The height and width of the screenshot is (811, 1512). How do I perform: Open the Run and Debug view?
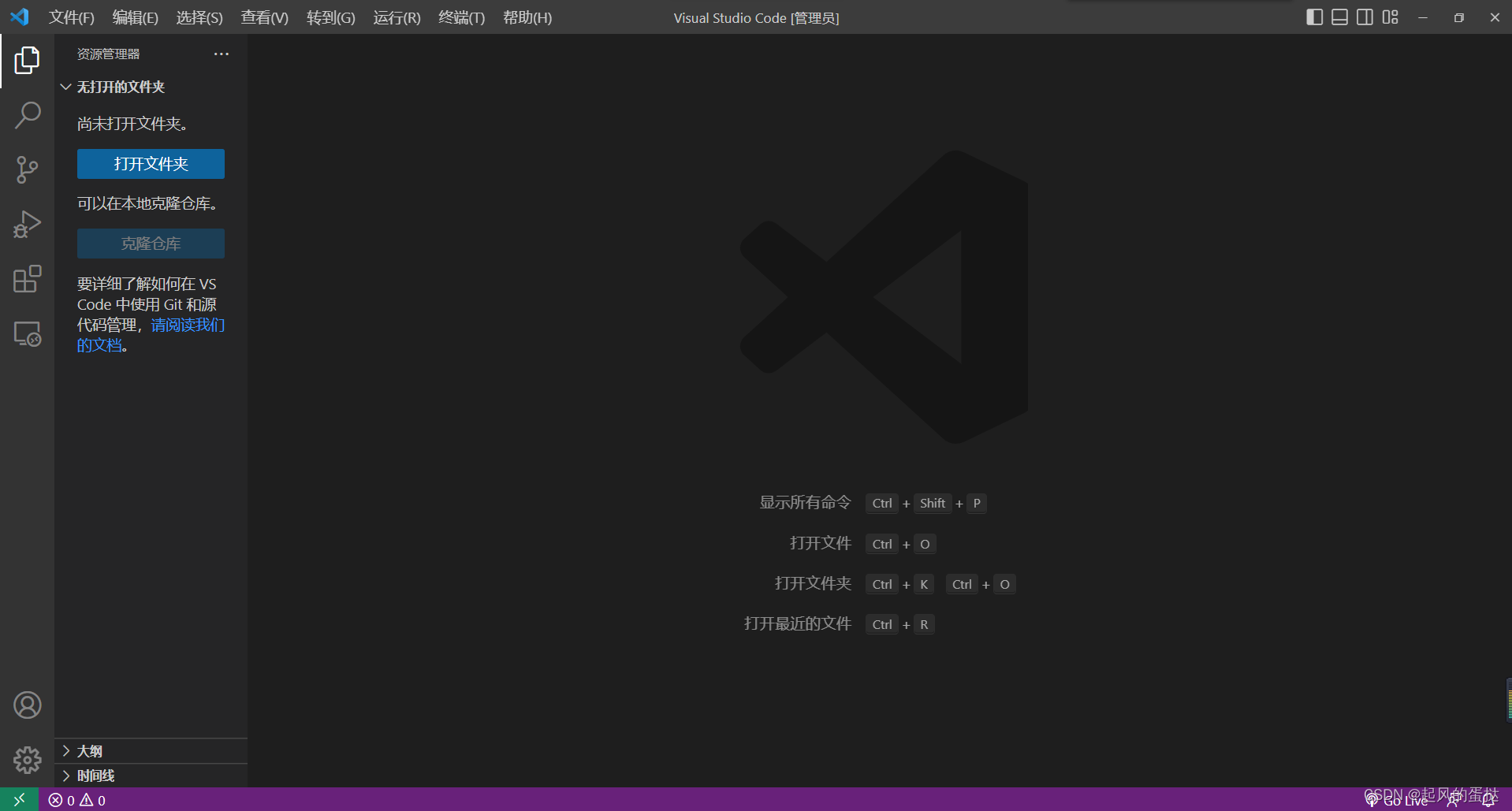27,225
